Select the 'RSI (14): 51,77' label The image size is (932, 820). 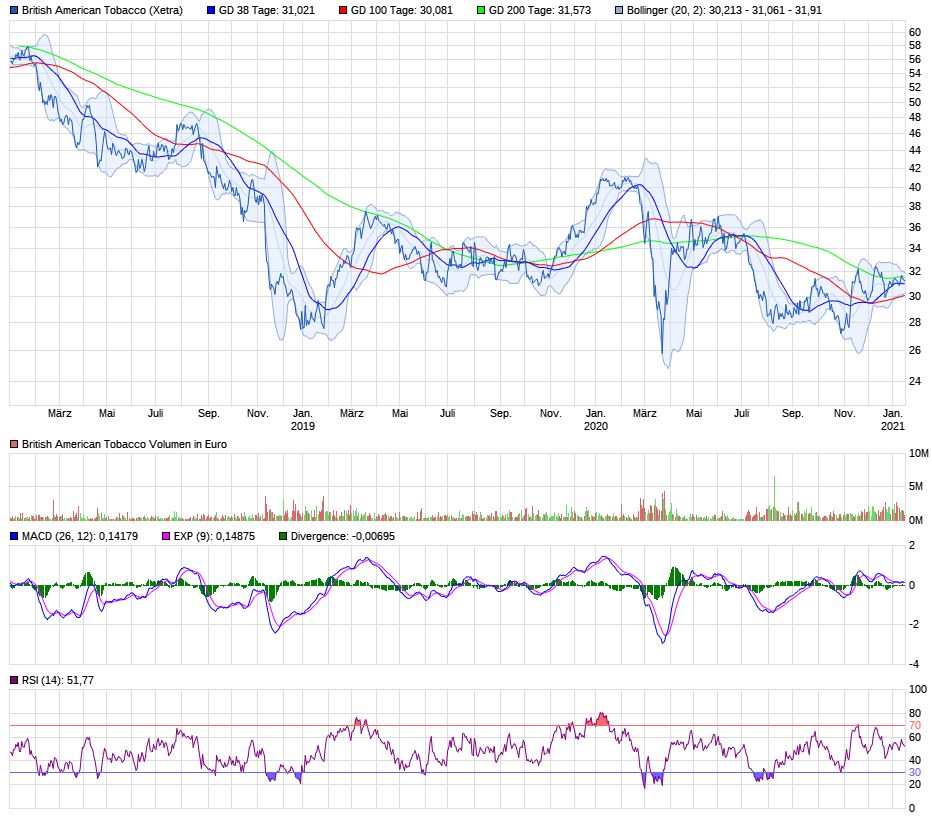coord(58,680)
